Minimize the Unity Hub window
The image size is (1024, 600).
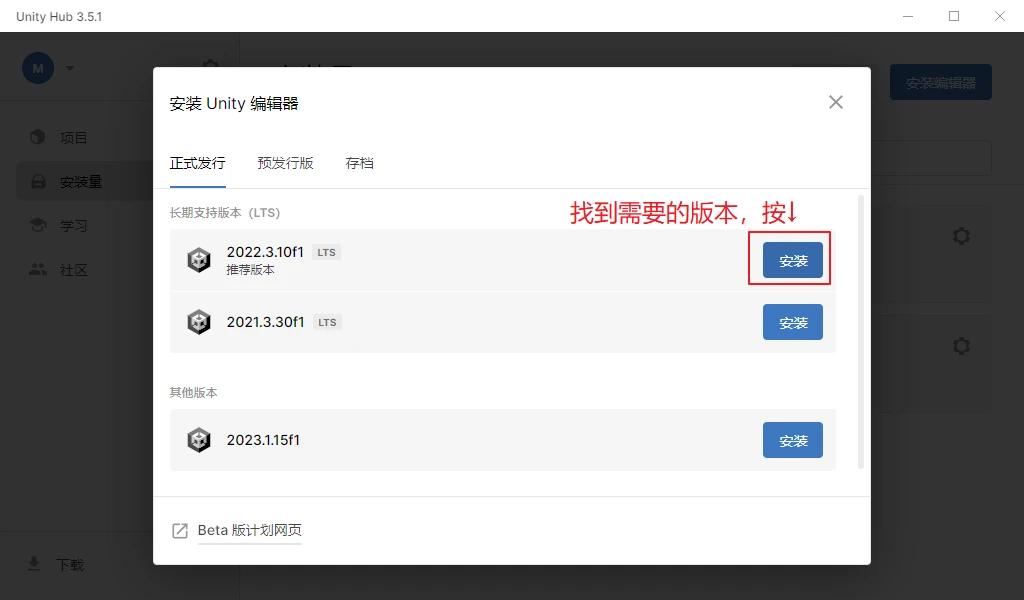click(x=908, y=16)
